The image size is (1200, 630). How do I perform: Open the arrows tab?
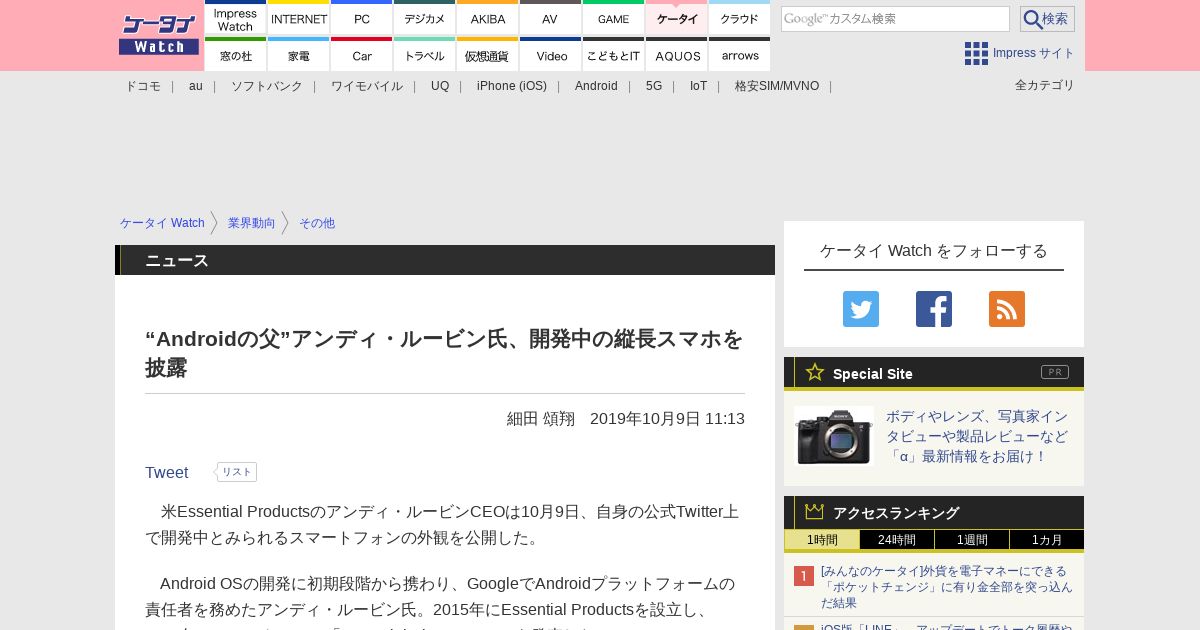(740, 55)
